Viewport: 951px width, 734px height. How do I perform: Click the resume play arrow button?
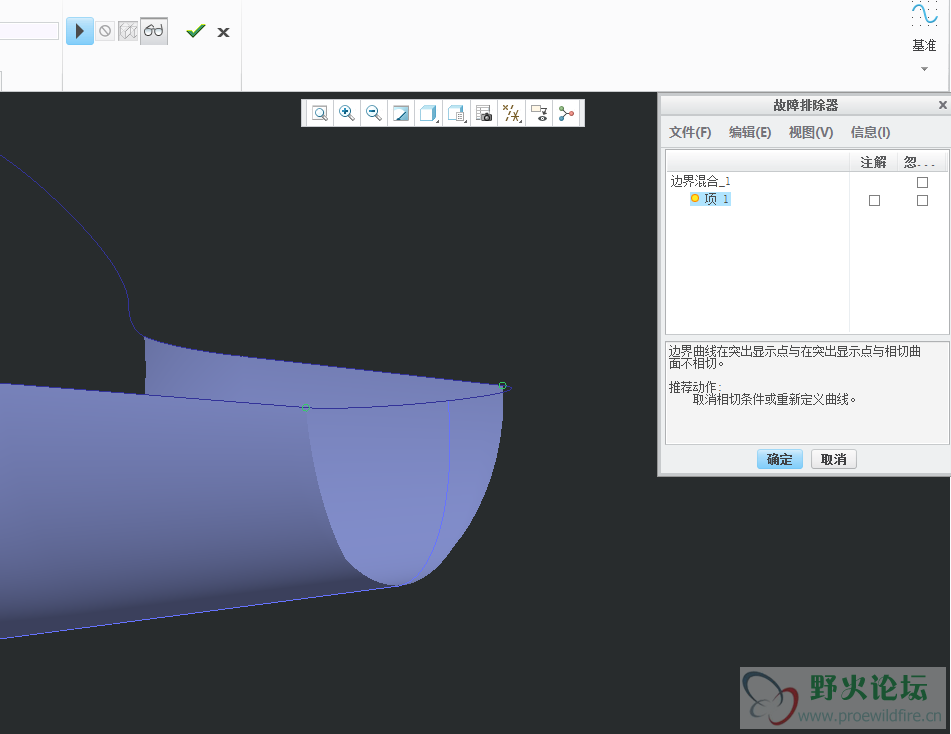(x=79, y=31)
